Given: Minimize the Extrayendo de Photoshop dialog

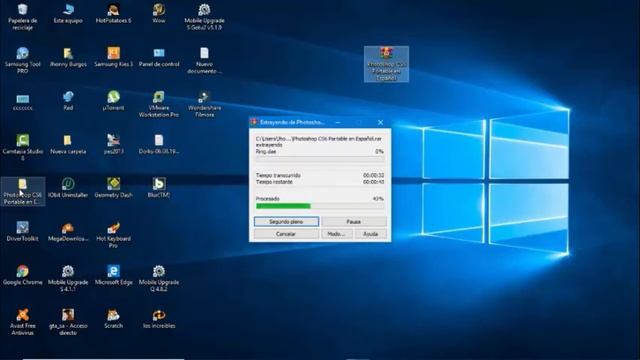Looking at the screenshot, I should (338, 122).
